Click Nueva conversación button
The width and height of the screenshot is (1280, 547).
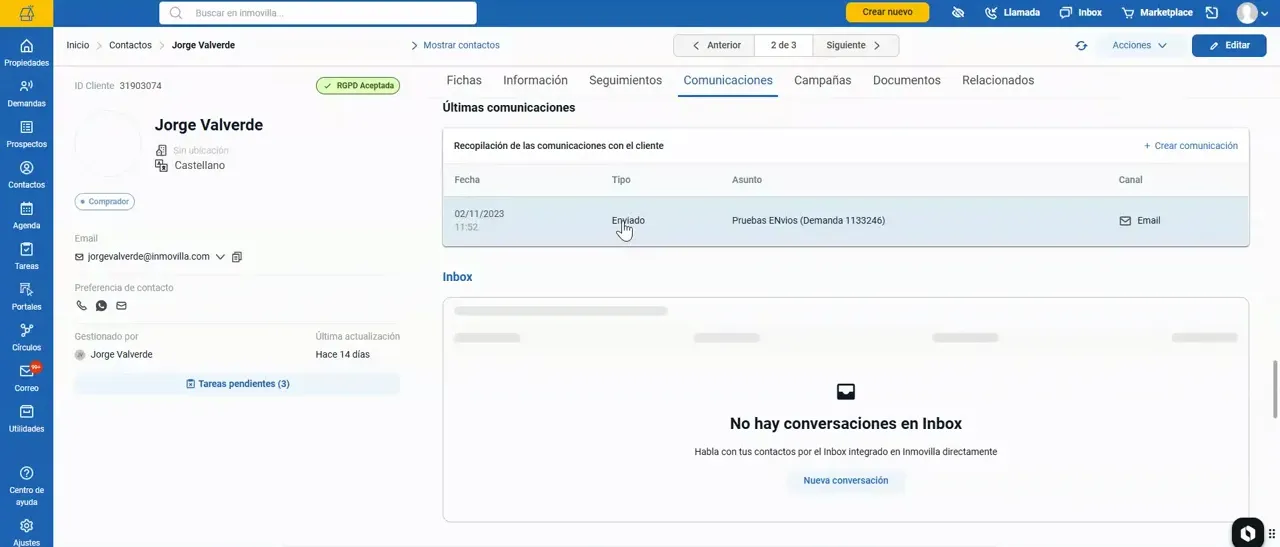845,481
